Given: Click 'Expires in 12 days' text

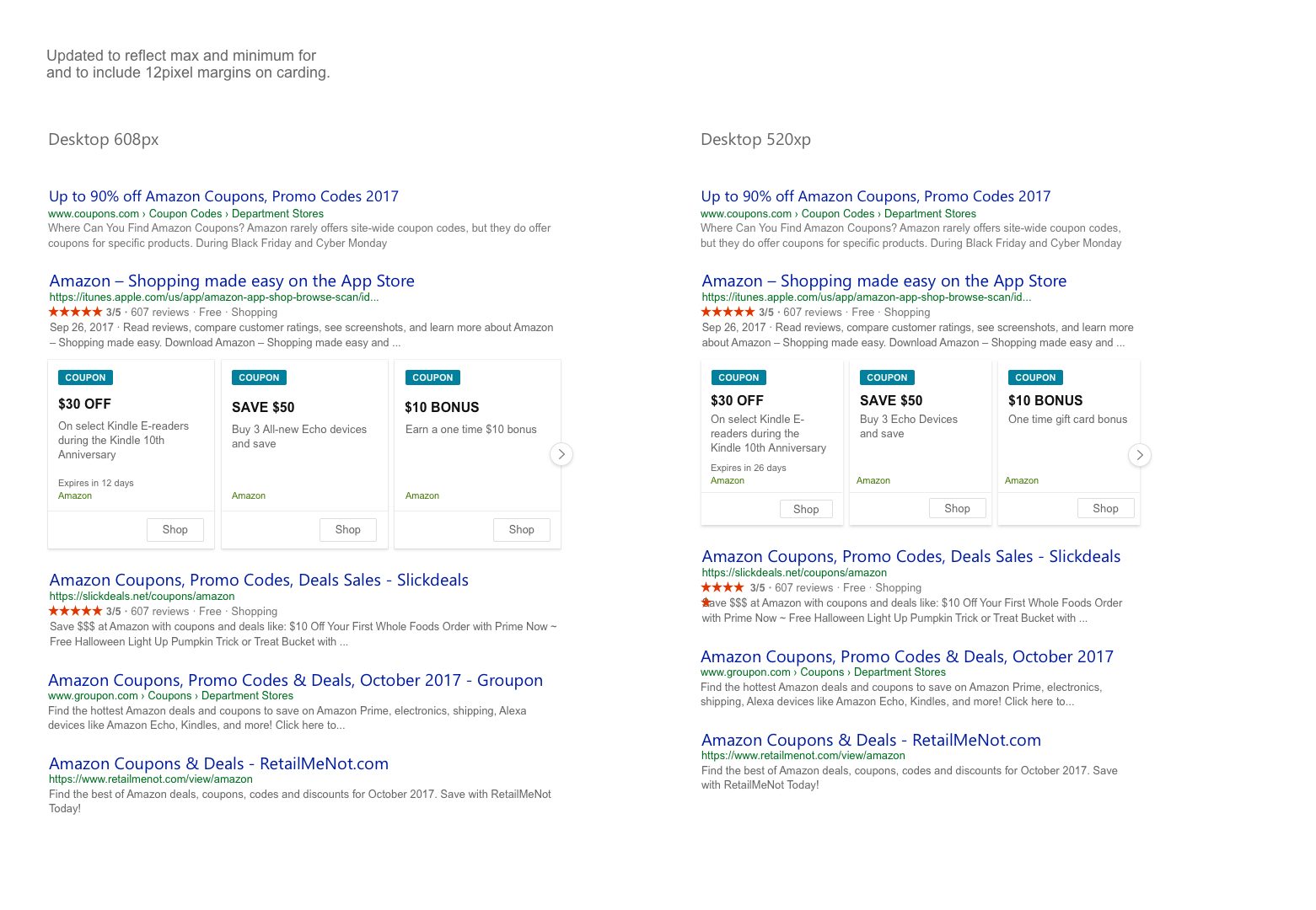Looking at the screenshot, I should pyautogui.click(x=96, y=483).
